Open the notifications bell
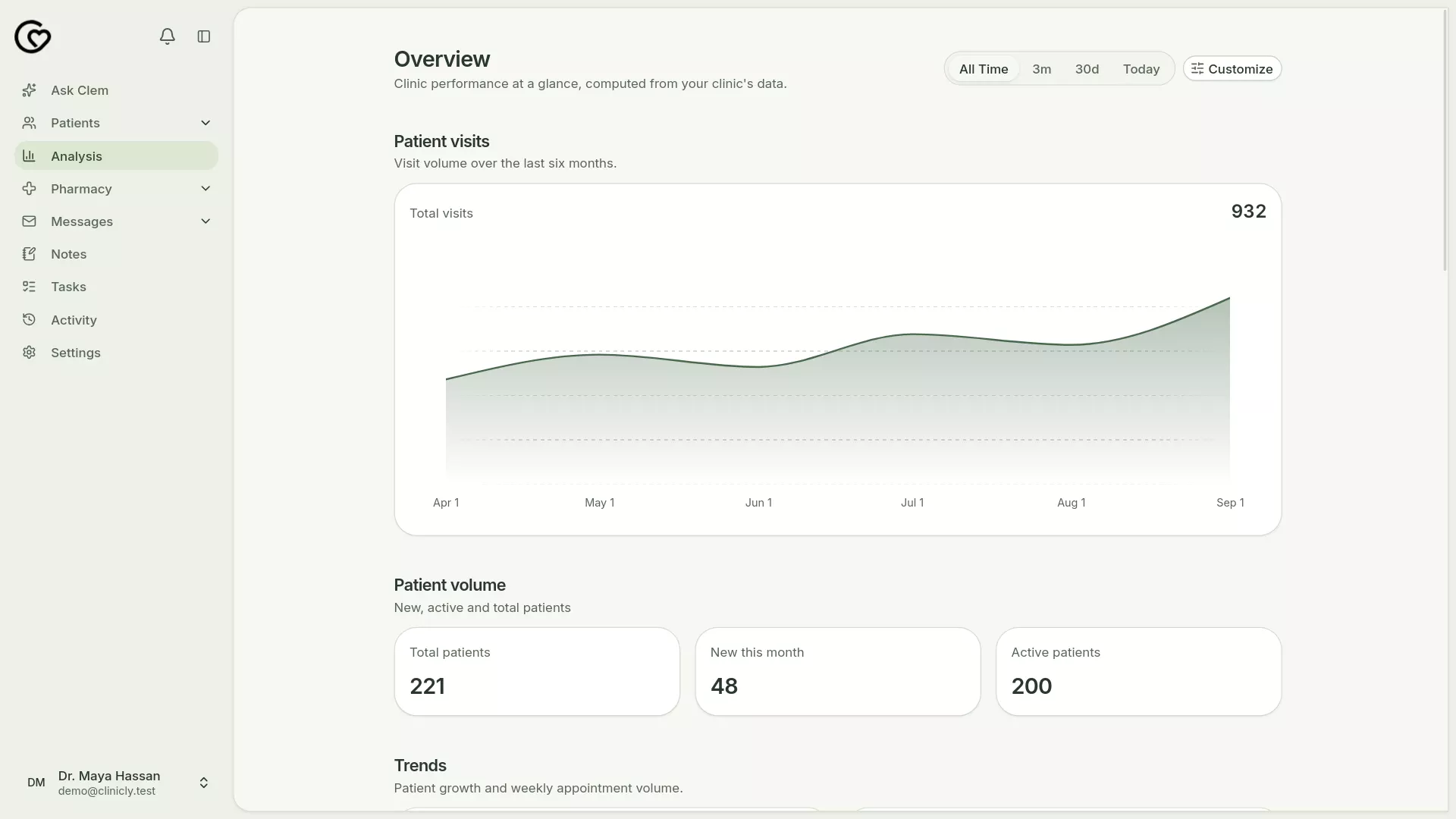The image size is (1456, 819). tap(168, 36)
